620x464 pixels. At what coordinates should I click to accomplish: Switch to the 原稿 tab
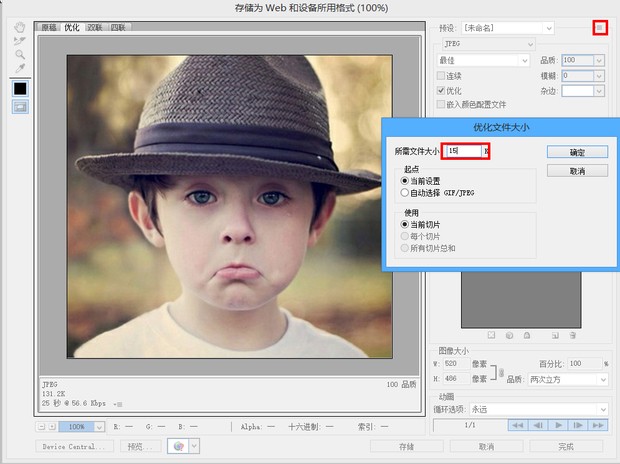49,27
